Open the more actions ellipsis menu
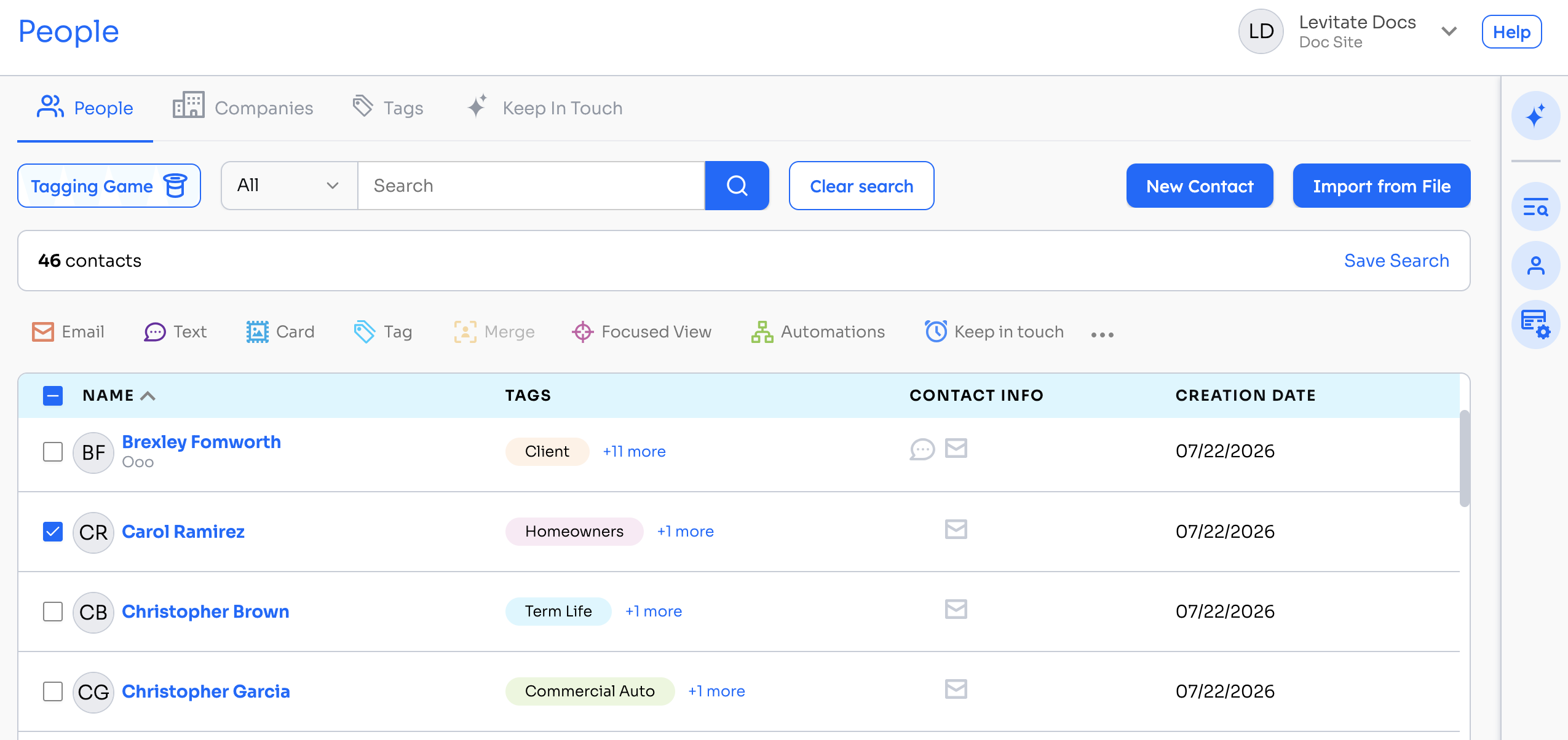 click(1103, 334)
